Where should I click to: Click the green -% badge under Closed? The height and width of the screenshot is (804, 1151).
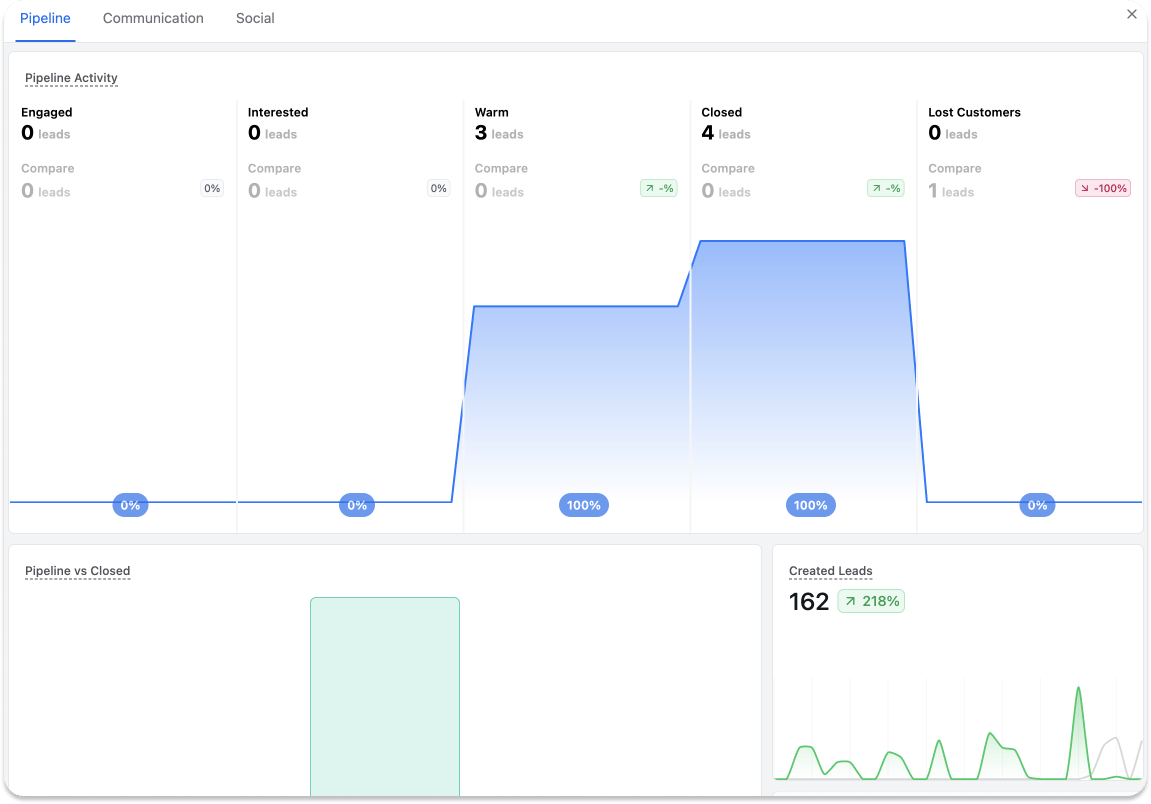885,188
